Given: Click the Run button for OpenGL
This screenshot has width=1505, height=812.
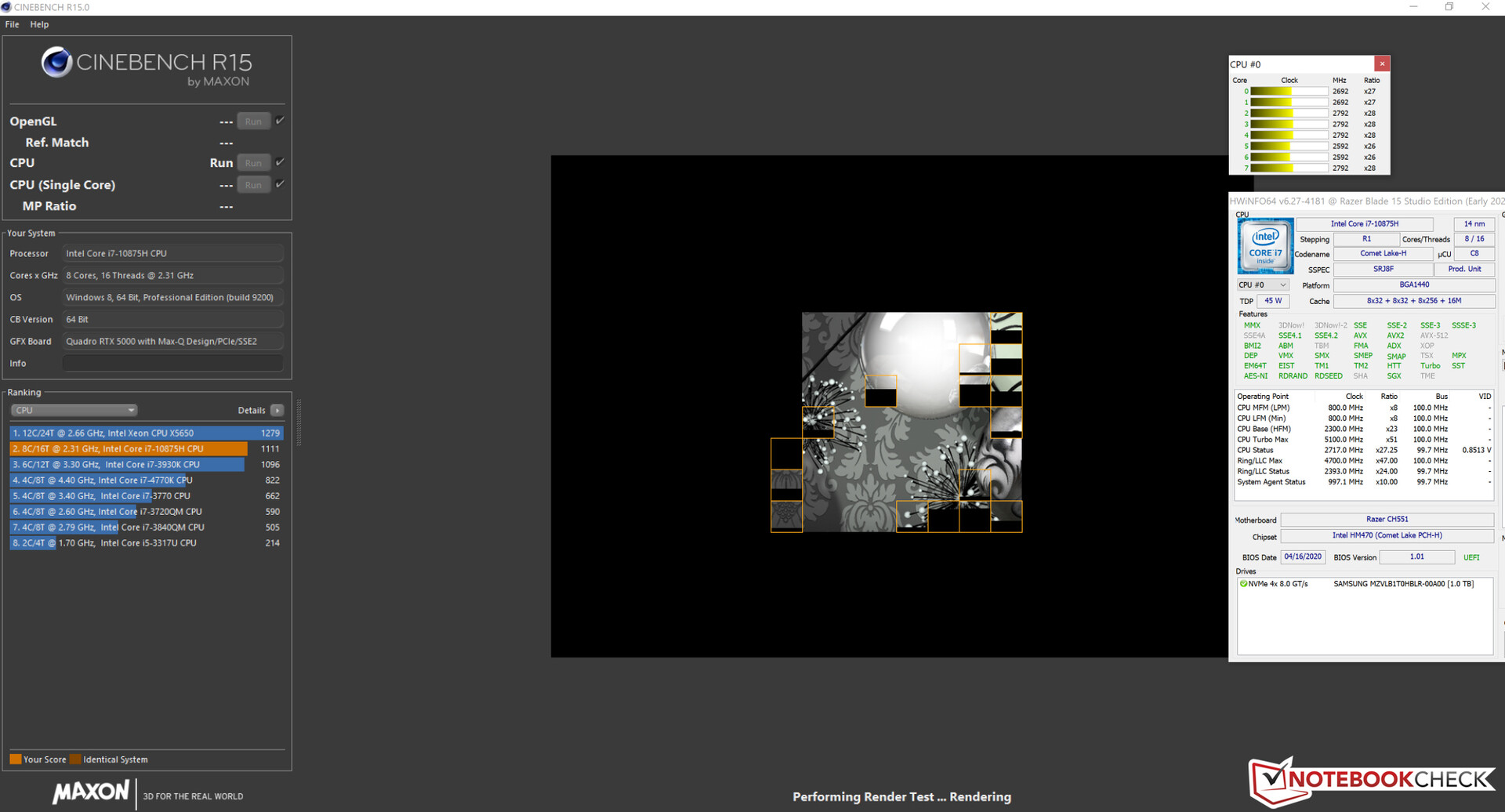Looking at the screenshot, I should [x=253, y=121].
